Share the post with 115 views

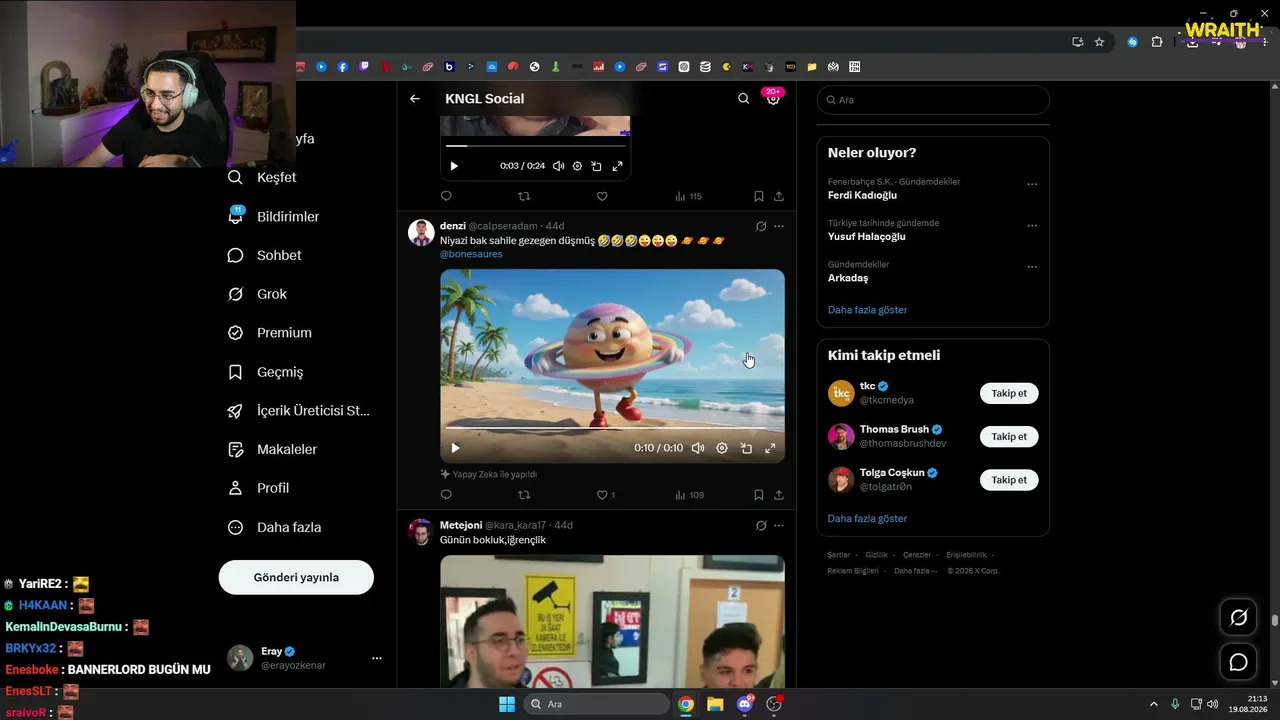pos(779,196)
